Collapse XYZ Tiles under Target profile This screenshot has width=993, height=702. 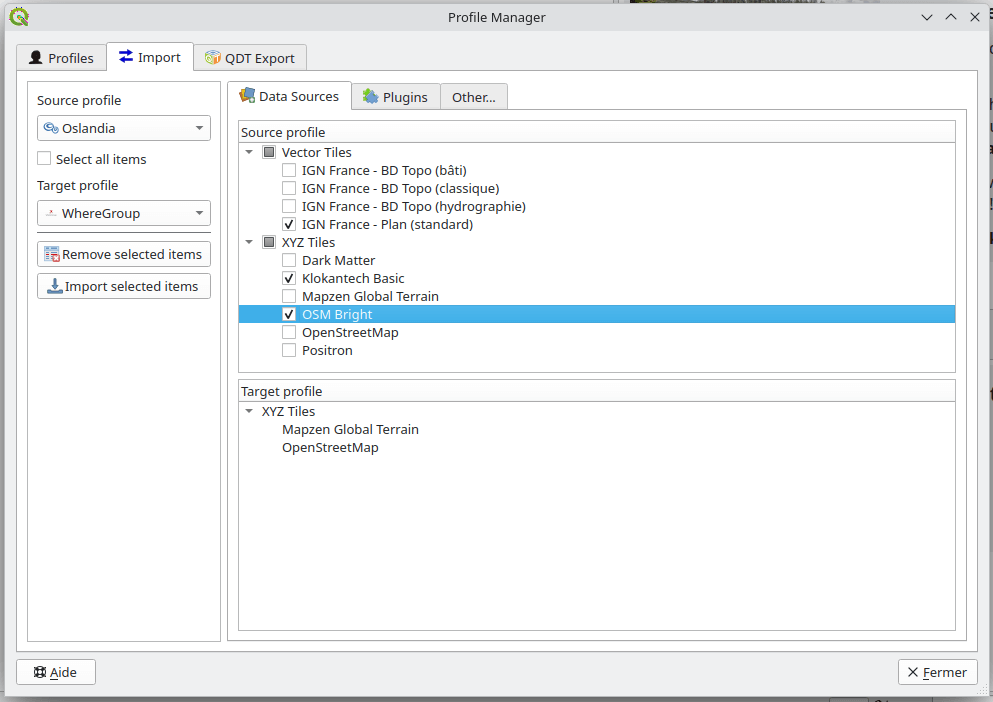point(249,411)
